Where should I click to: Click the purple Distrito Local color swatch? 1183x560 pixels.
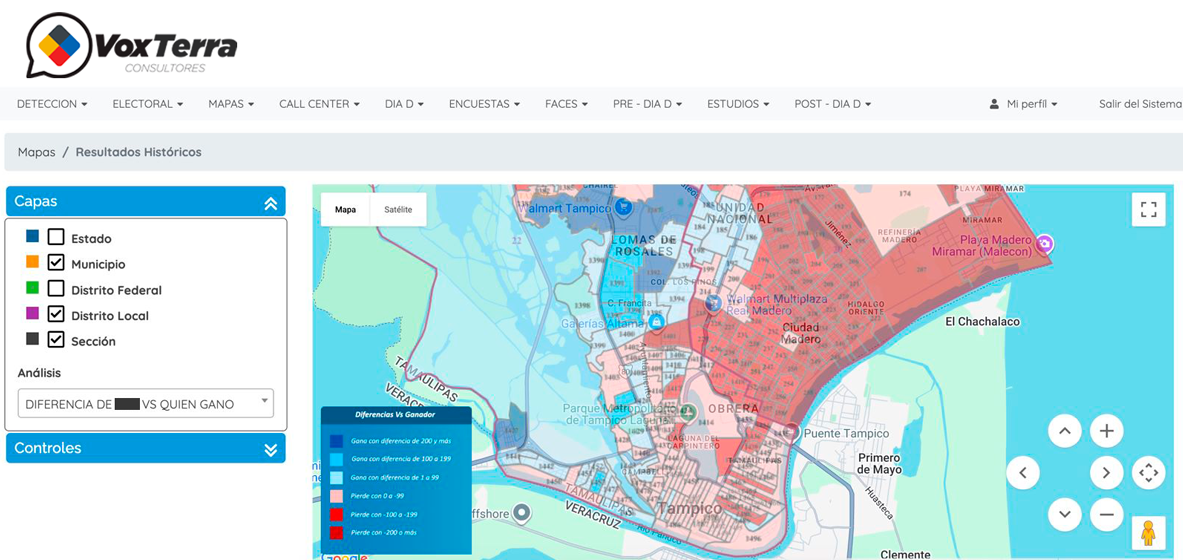coord(33,314)
